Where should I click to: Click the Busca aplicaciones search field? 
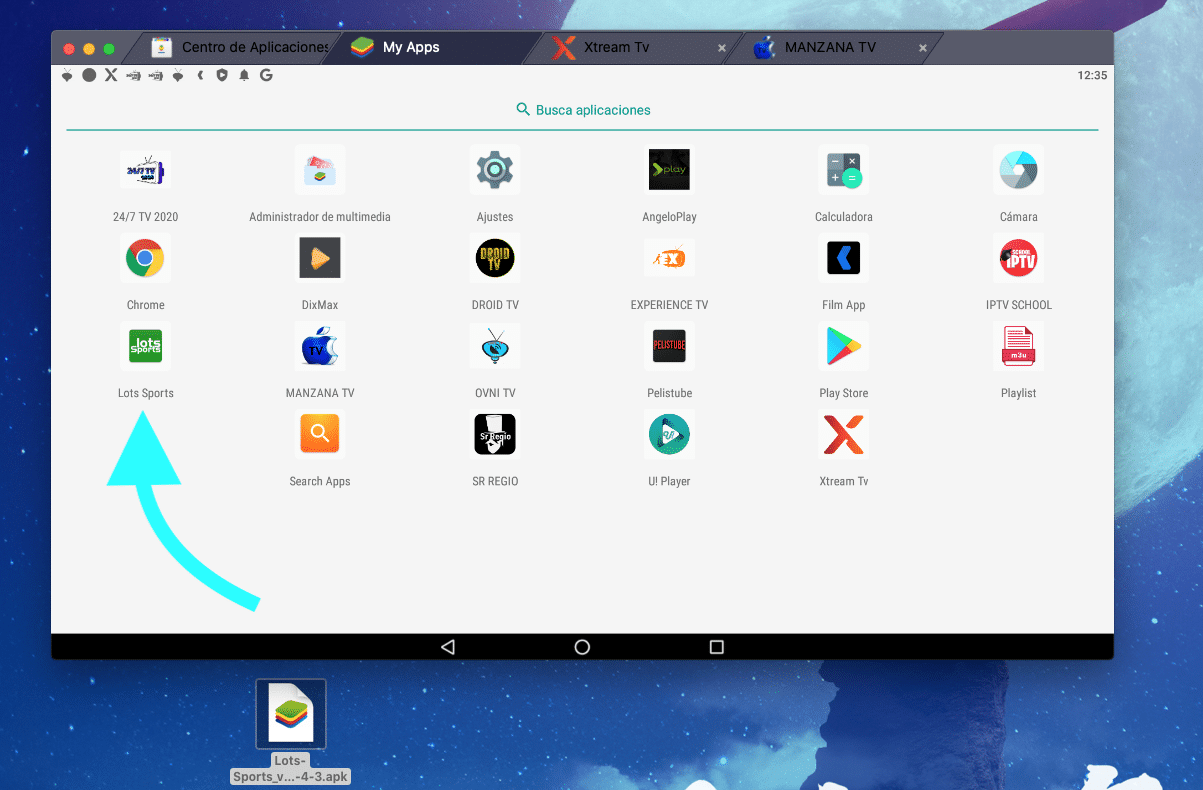click(583, 110)
